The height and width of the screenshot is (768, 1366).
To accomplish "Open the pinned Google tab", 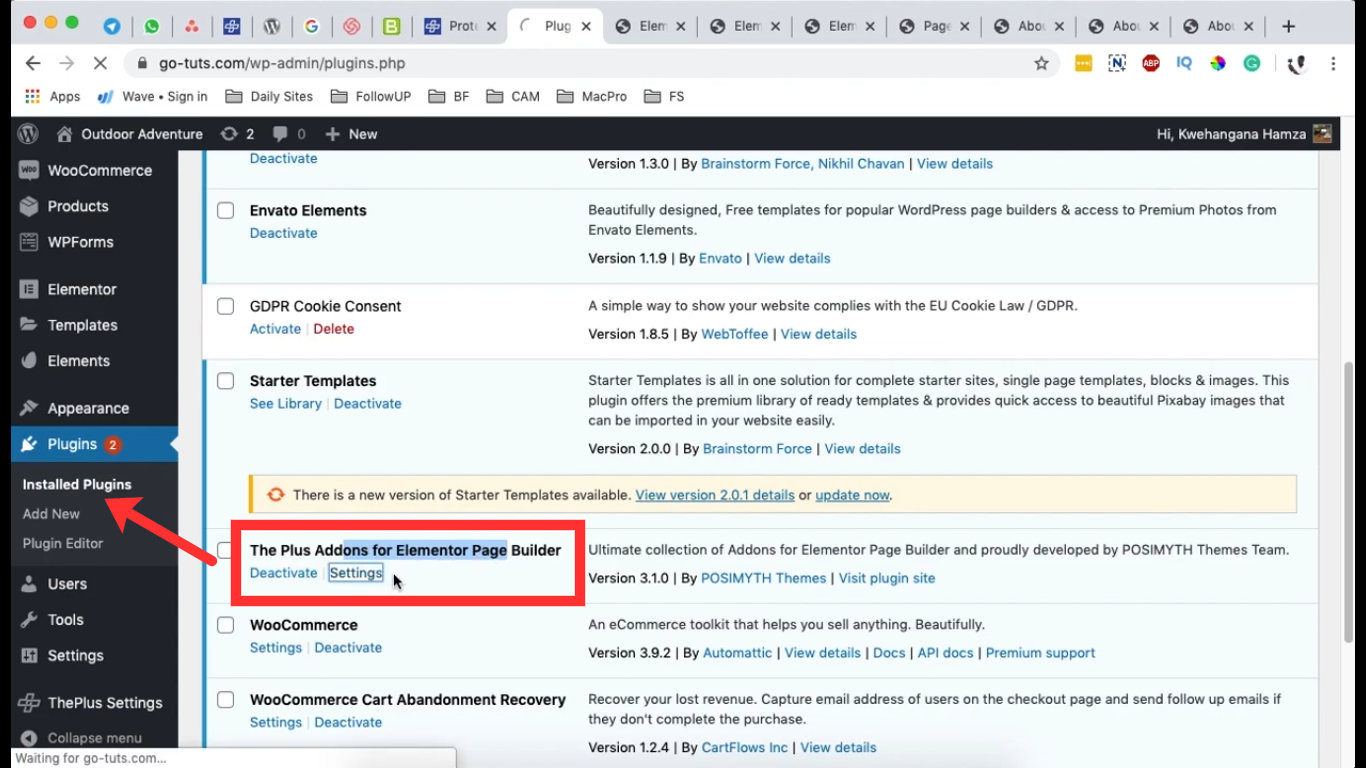I will pos(311,26).
